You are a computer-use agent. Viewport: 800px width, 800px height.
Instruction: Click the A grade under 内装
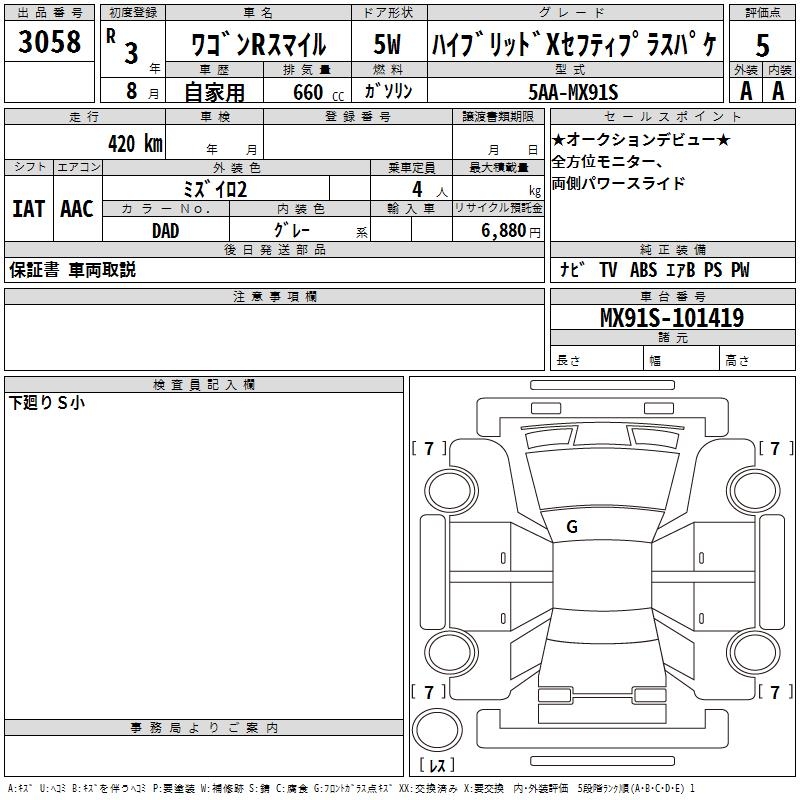778,91
